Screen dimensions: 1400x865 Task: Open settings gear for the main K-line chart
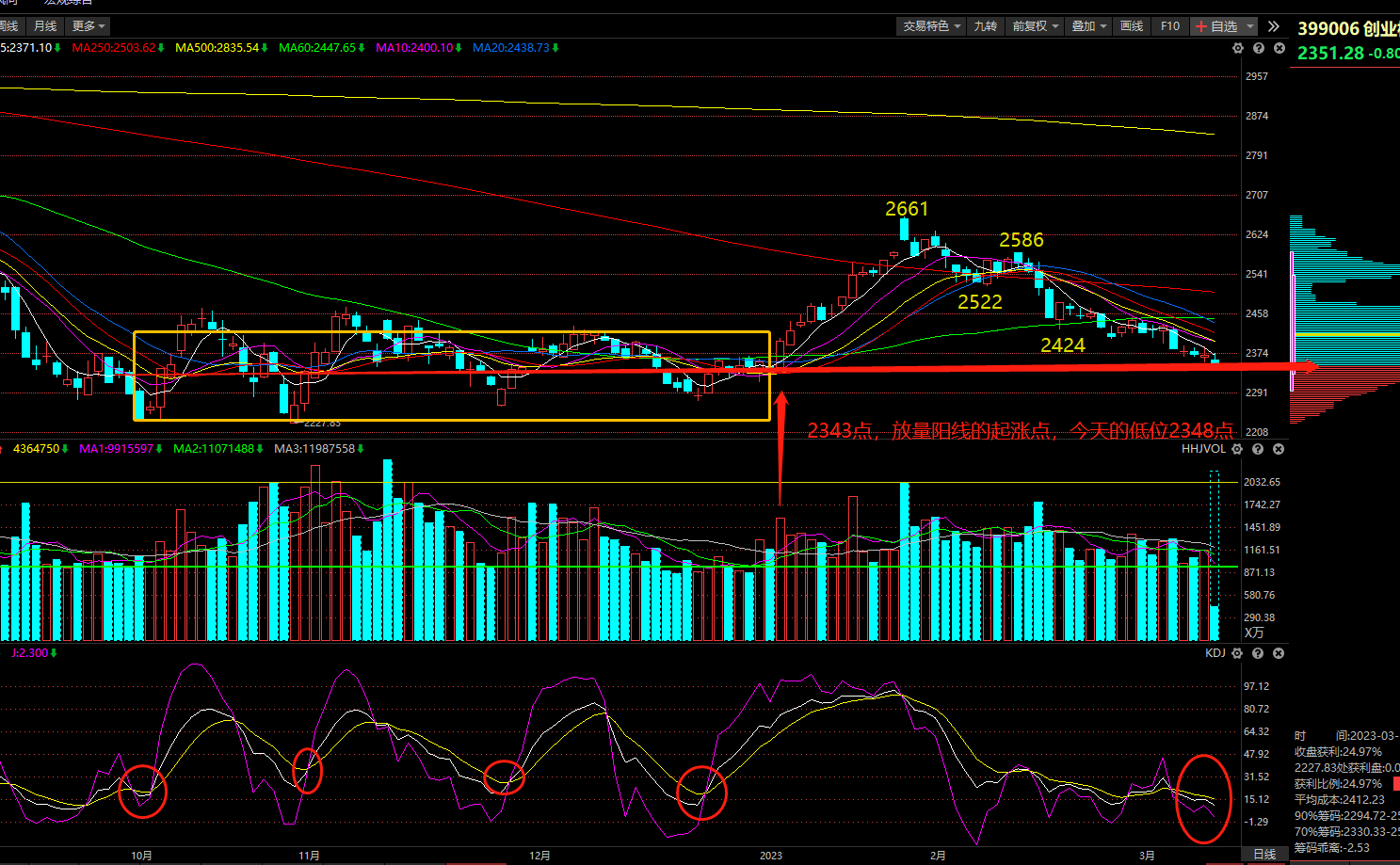pyautogui.click(x=1238, y=48)
